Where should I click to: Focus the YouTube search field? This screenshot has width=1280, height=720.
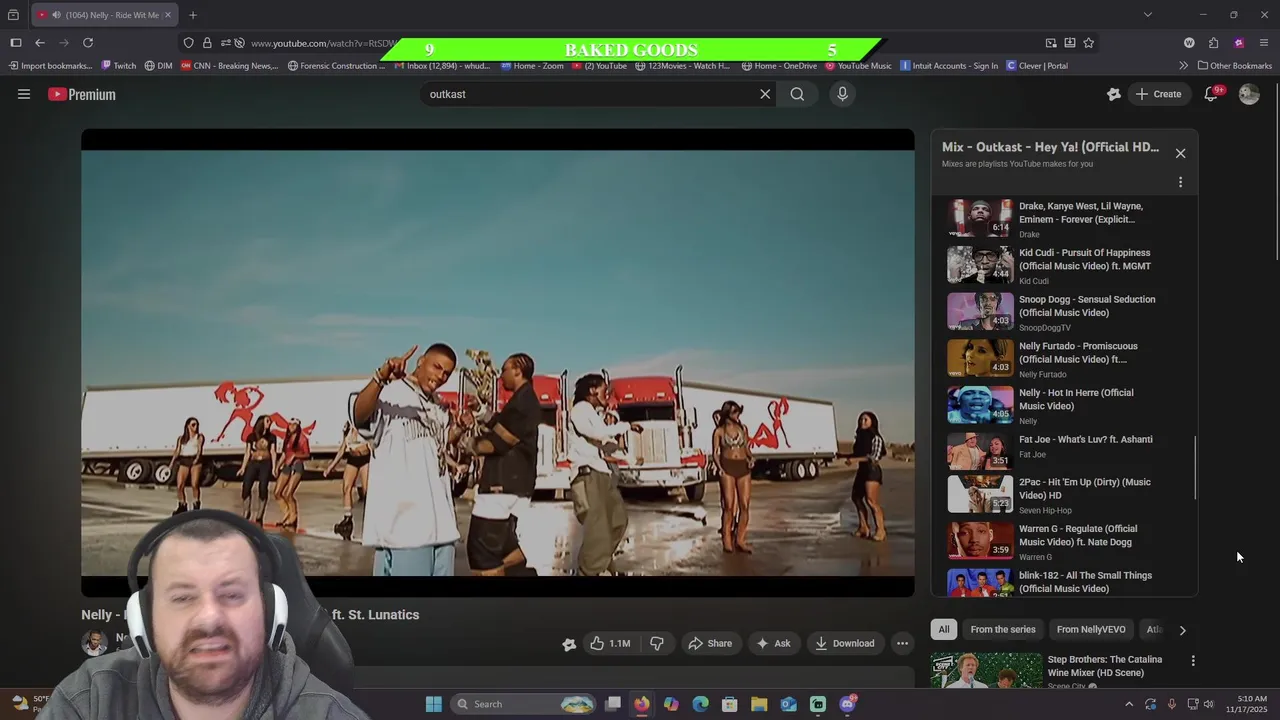590,94
